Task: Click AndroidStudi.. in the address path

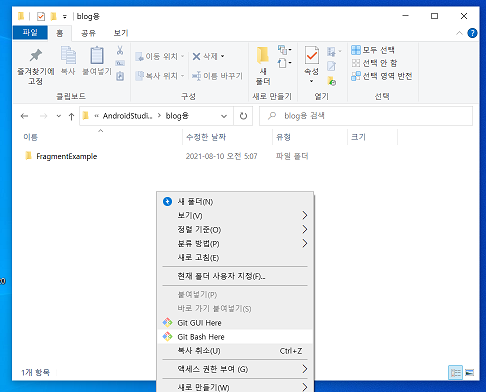Action: [x=127, y=116]
